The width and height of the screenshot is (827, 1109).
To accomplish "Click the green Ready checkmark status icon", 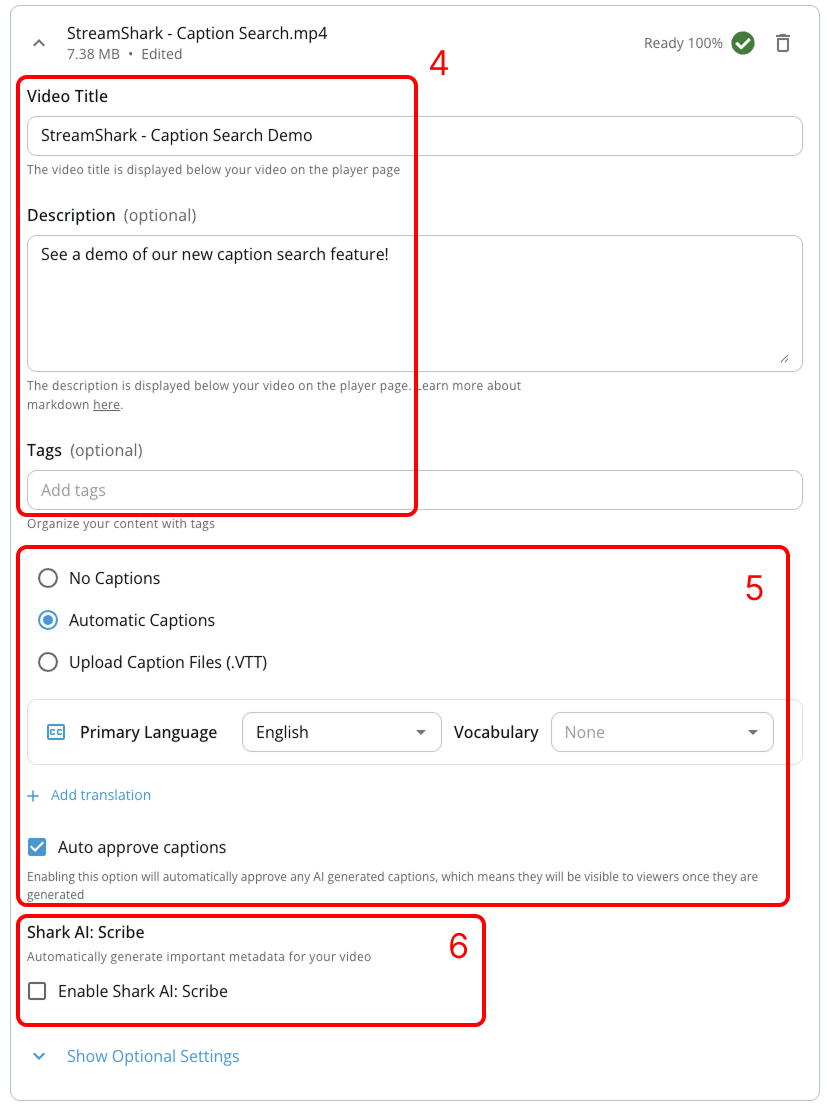I will point(743,43).
